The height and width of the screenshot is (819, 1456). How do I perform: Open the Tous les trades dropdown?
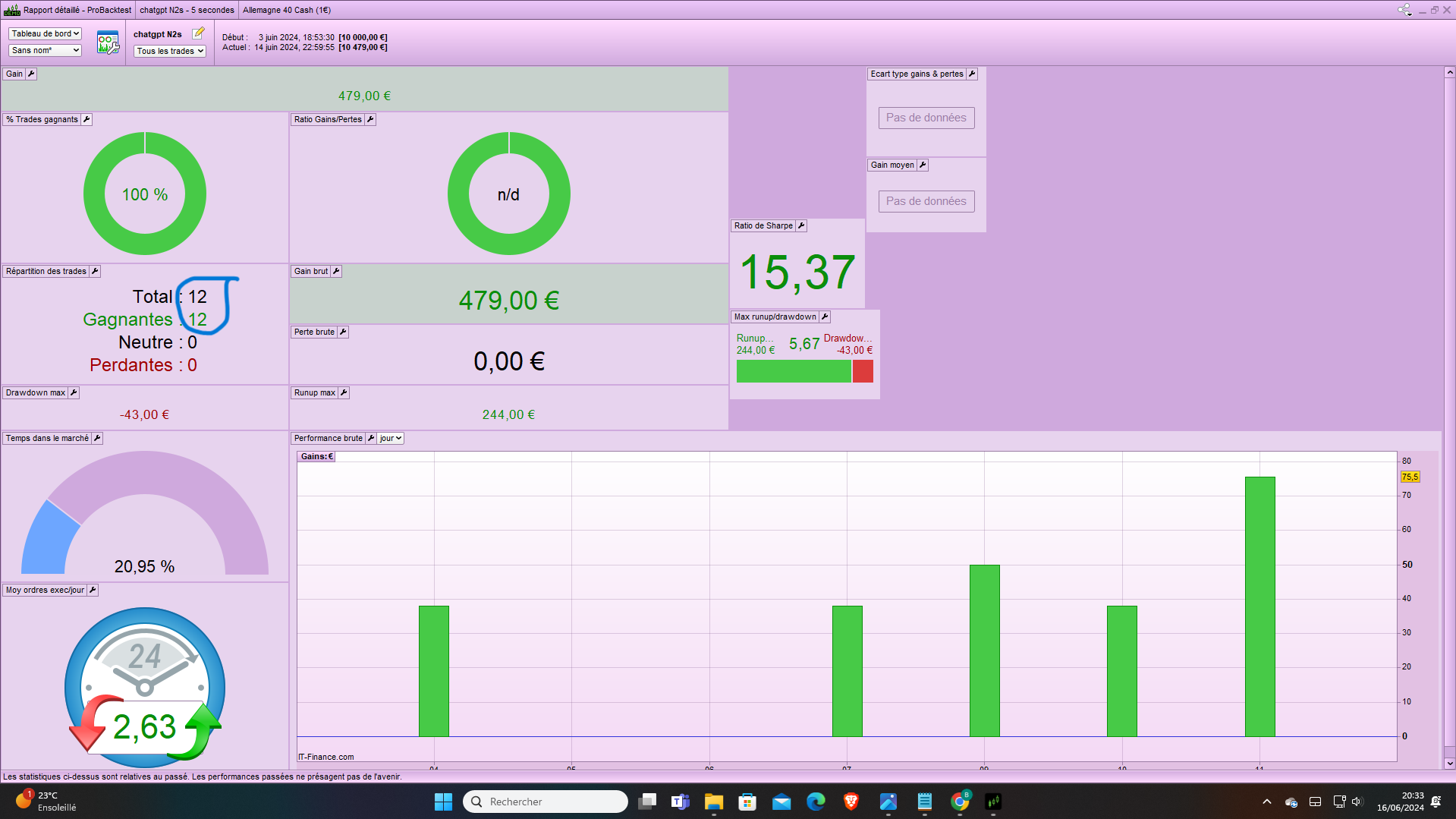coord(170,51)
